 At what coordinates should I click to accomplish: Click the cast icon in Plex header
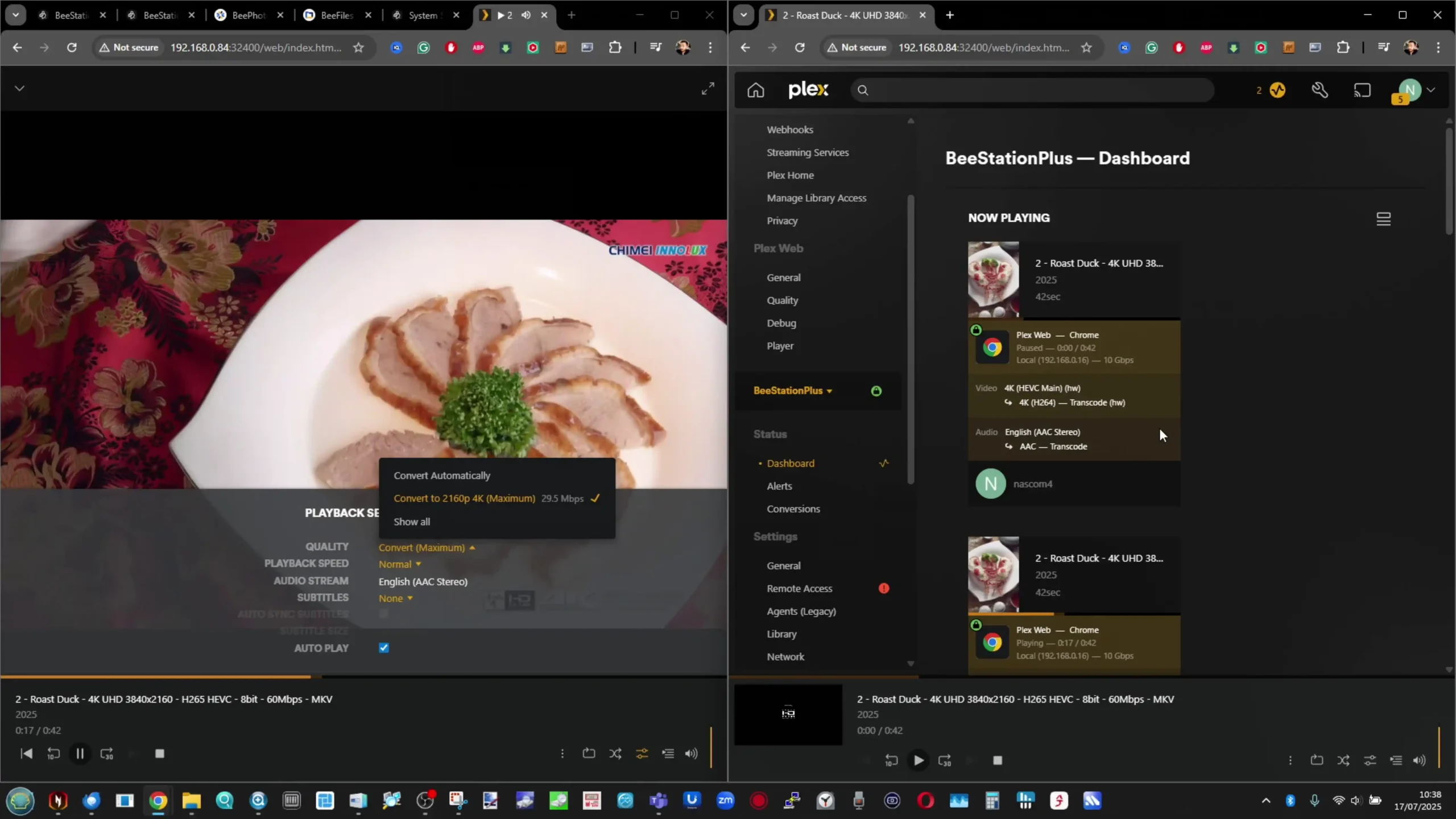pyautogui.click(x=1362, y=90)
